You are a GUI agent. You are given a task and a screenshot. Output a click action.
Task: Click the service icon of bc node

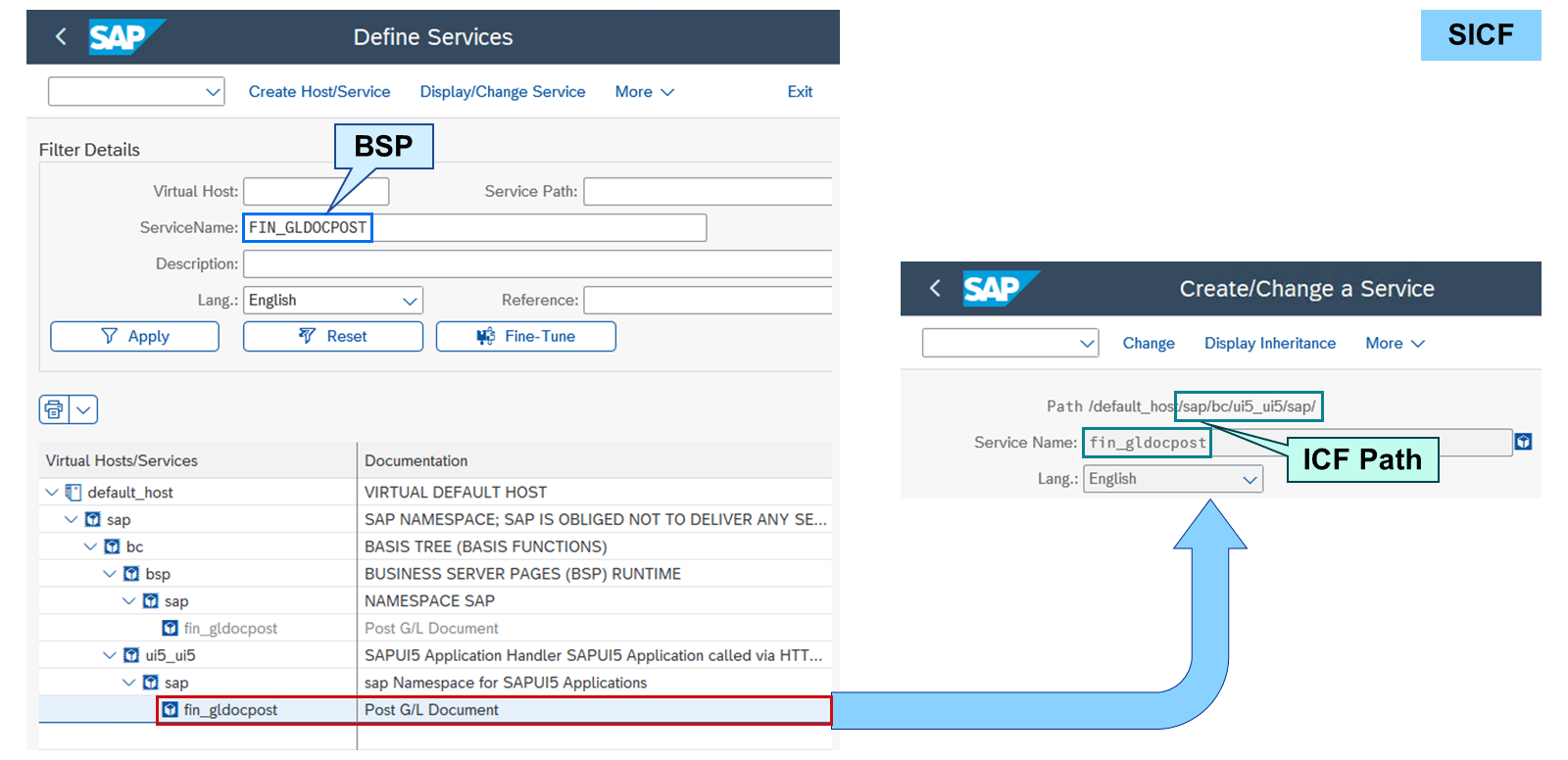coord(112,546)
